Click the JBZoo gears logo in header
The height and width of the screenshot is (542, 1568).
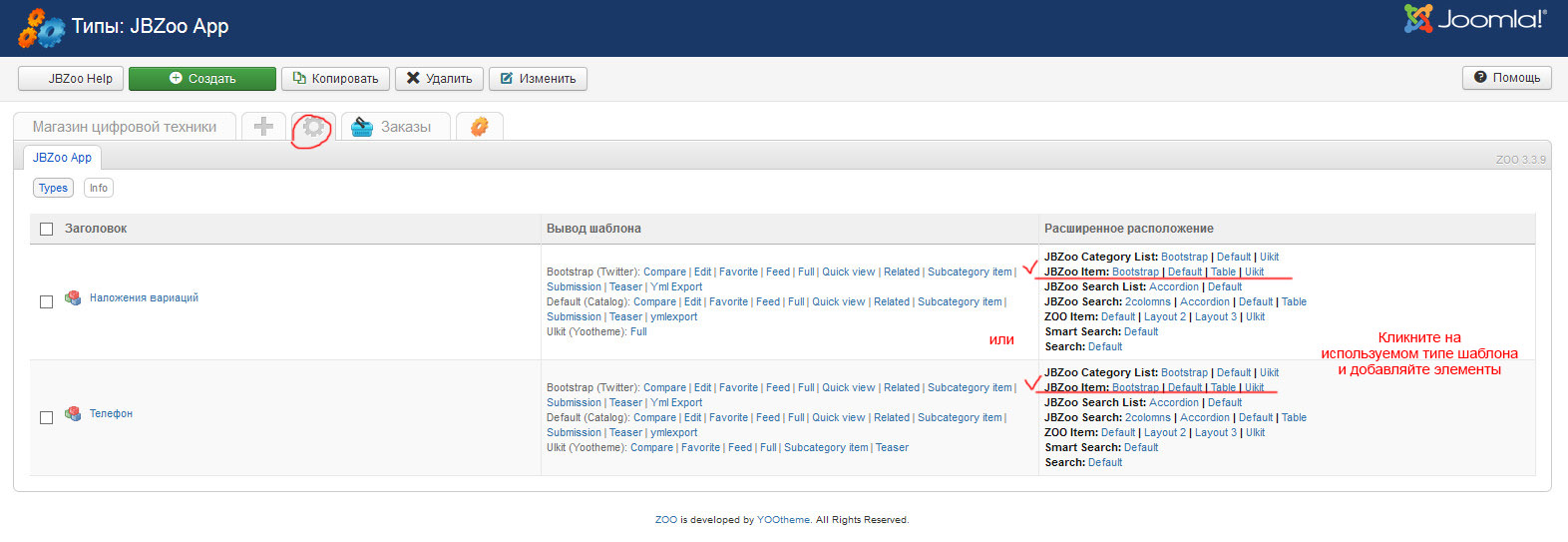click(x=41, y=28)
